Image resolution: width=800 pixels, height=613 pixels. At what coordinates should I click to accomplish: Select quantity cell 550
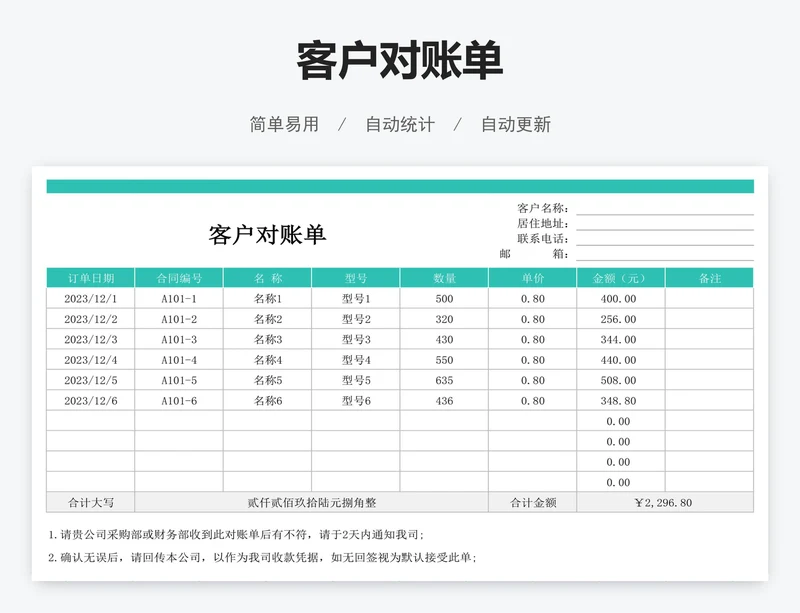(444, 360)
